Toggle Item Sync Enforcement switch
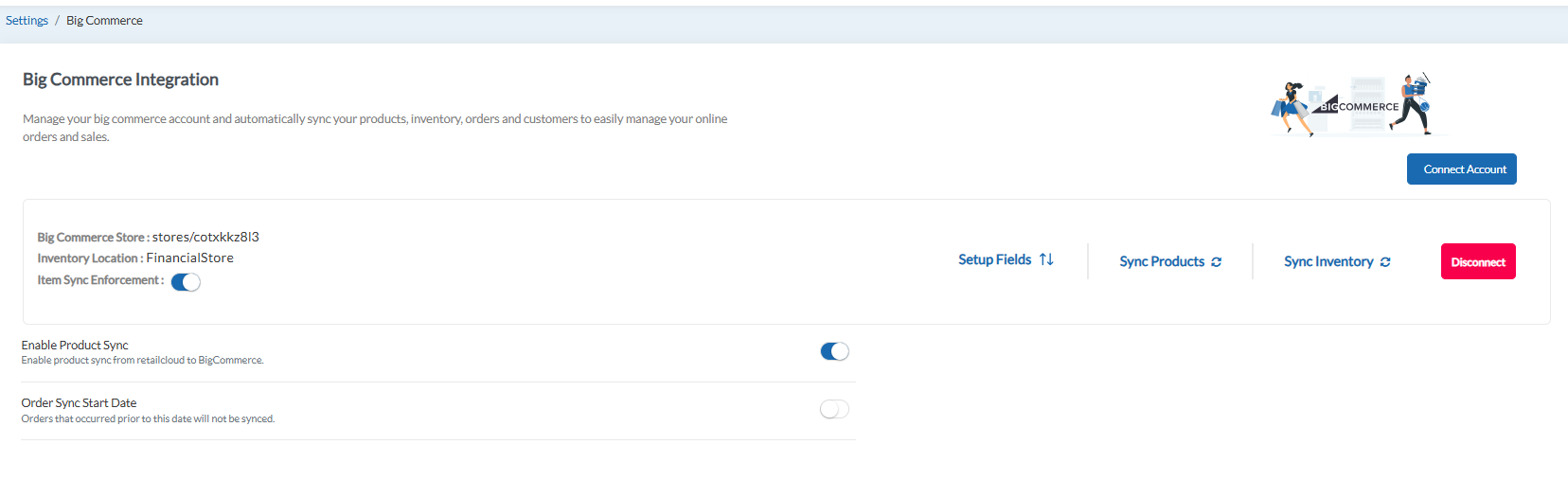Screen dimensions: 1568x480 (186, 282)
